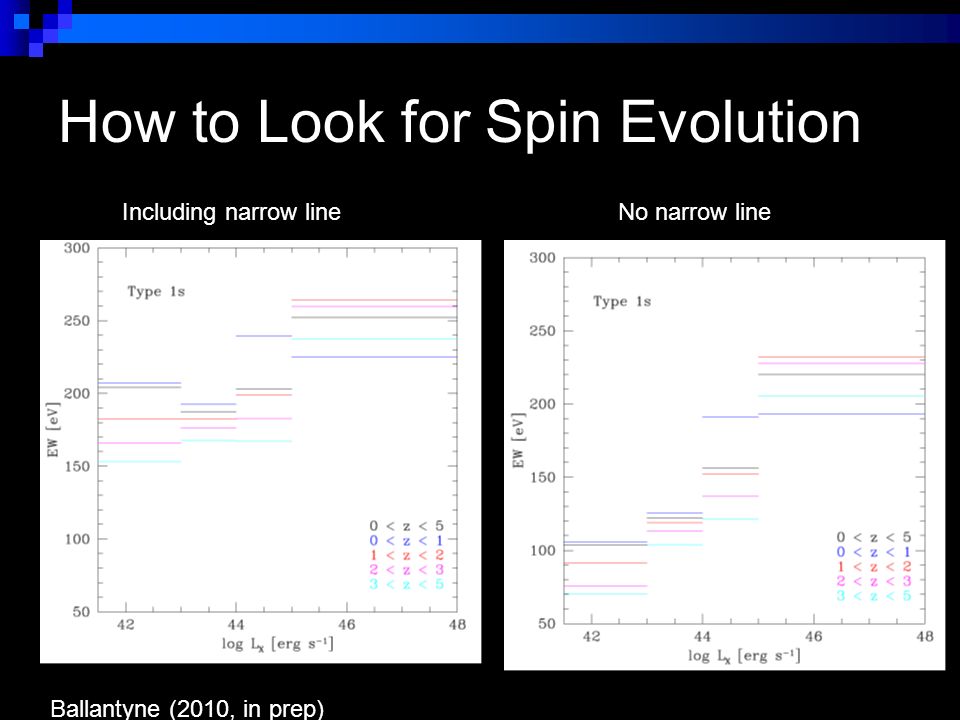This screenshot has width=960, height=720.
Task: Click "0 < z < 5" legend entry in Including narrow line chart
Action: [x=407, y=526]
